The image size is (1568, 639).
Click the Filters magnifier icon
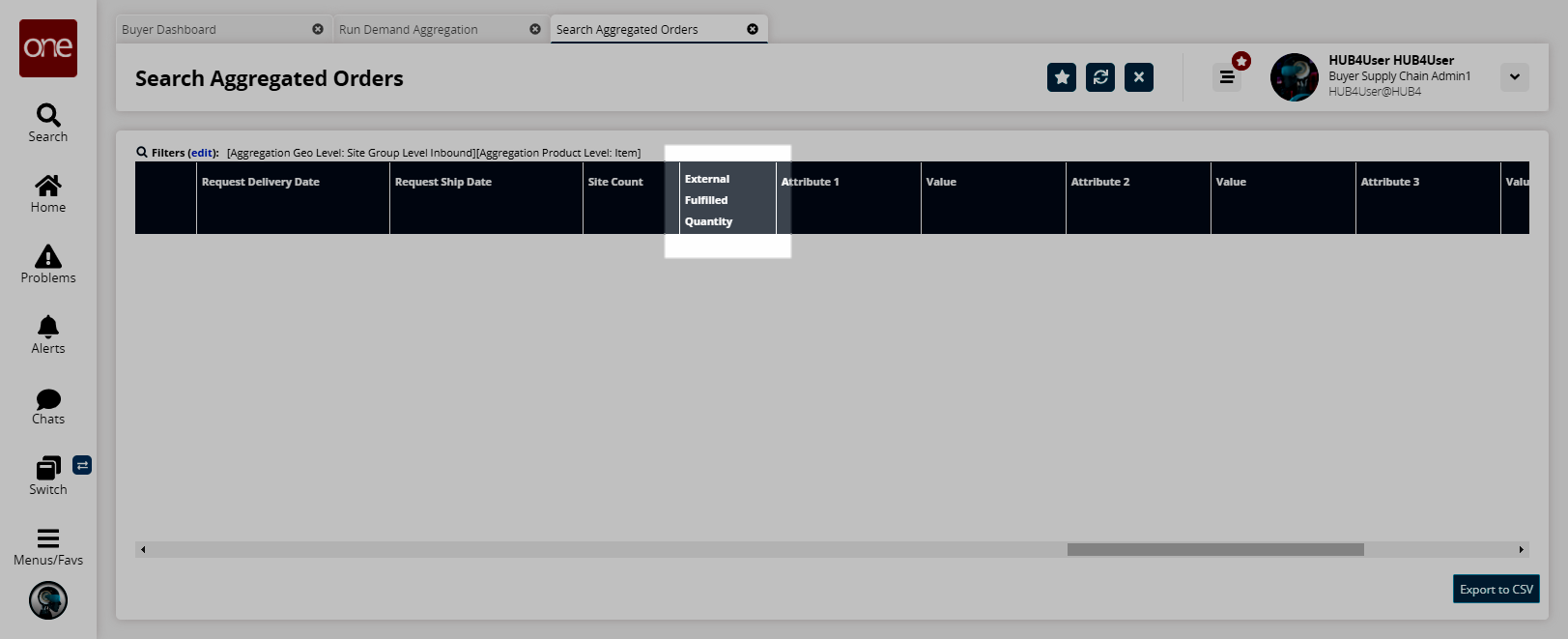coord(142,152)
